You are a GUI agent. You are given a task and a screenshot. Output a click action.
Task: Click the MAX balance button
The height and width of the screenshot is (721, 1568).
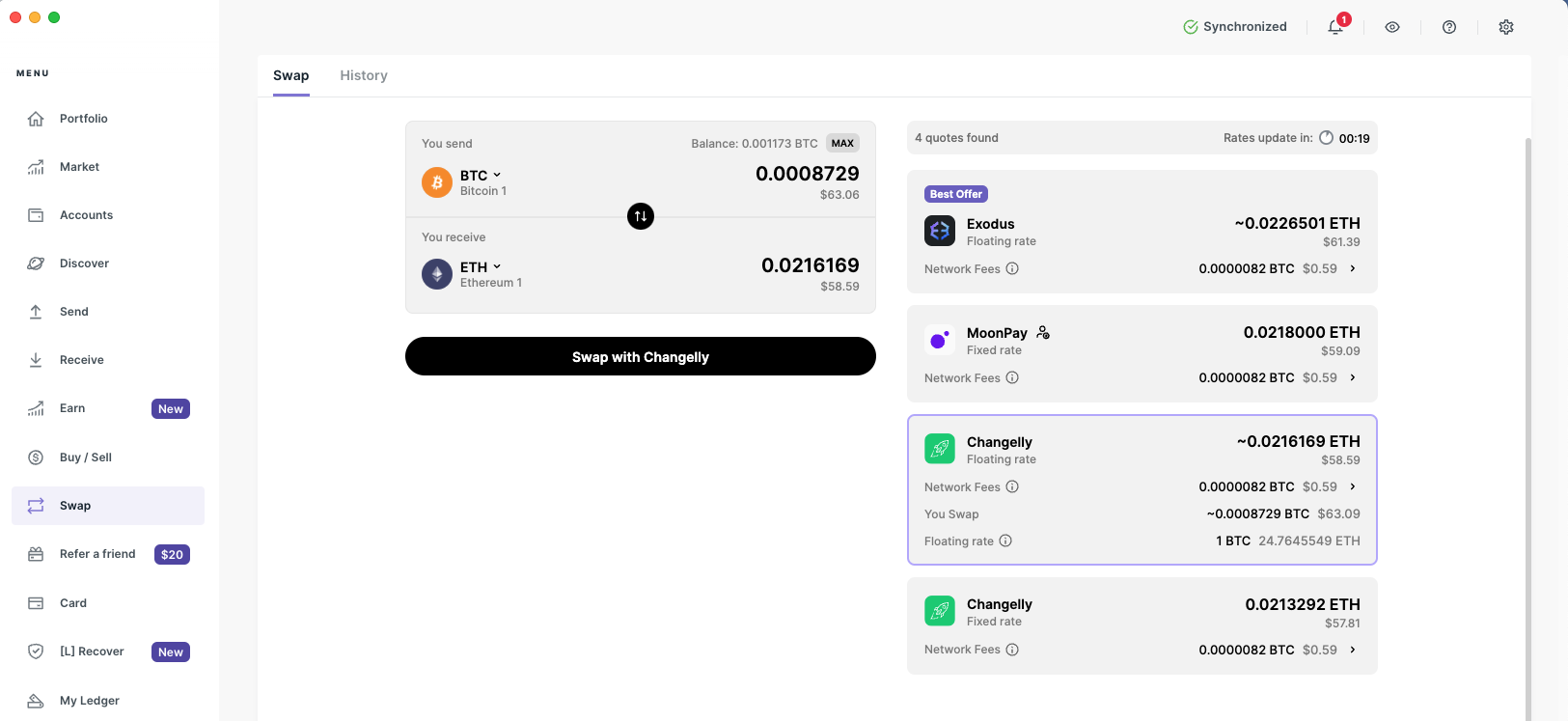[x=842, y=144]
